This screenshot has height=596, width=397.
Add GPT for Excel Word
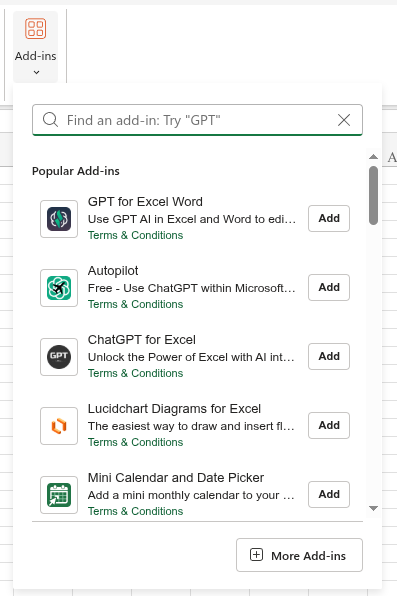click(x=329, y=219)
